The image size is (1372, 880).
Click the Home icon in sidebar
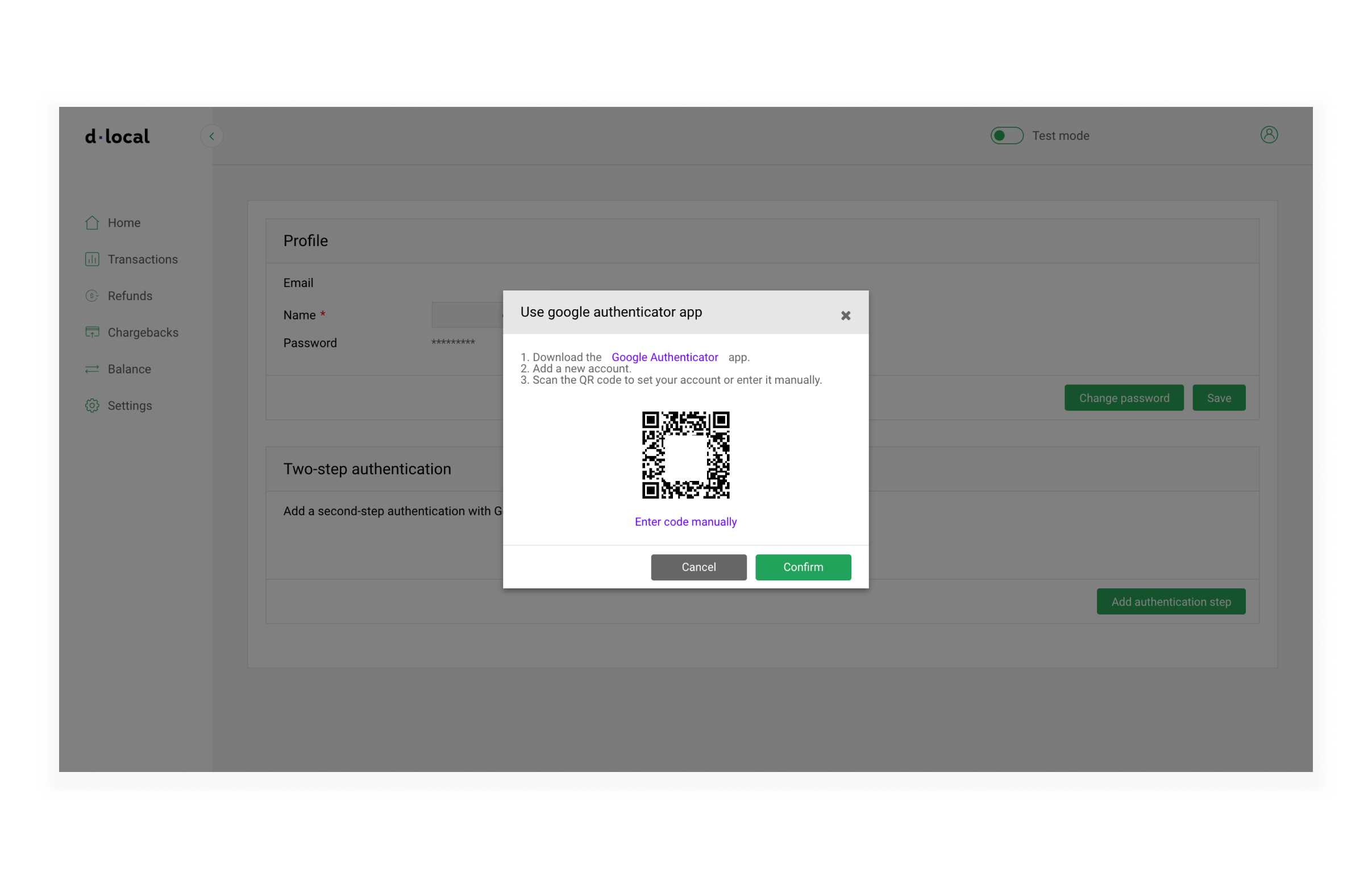point(92,223)
